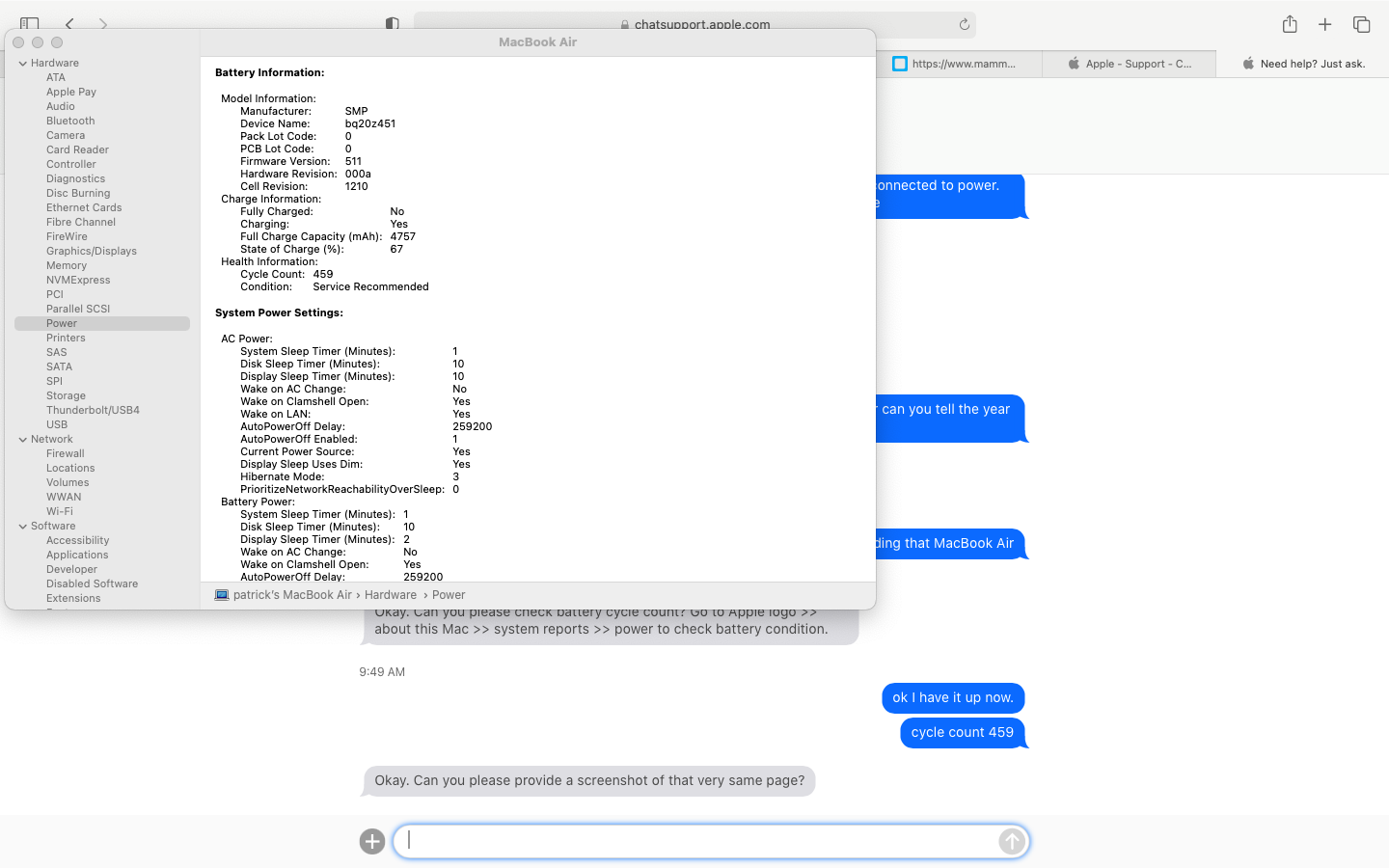The height and width of the screenshot is (868, 1389).
Task: Select Thunderbolt/USB4 in the sidebar
Action: point(93,411)
